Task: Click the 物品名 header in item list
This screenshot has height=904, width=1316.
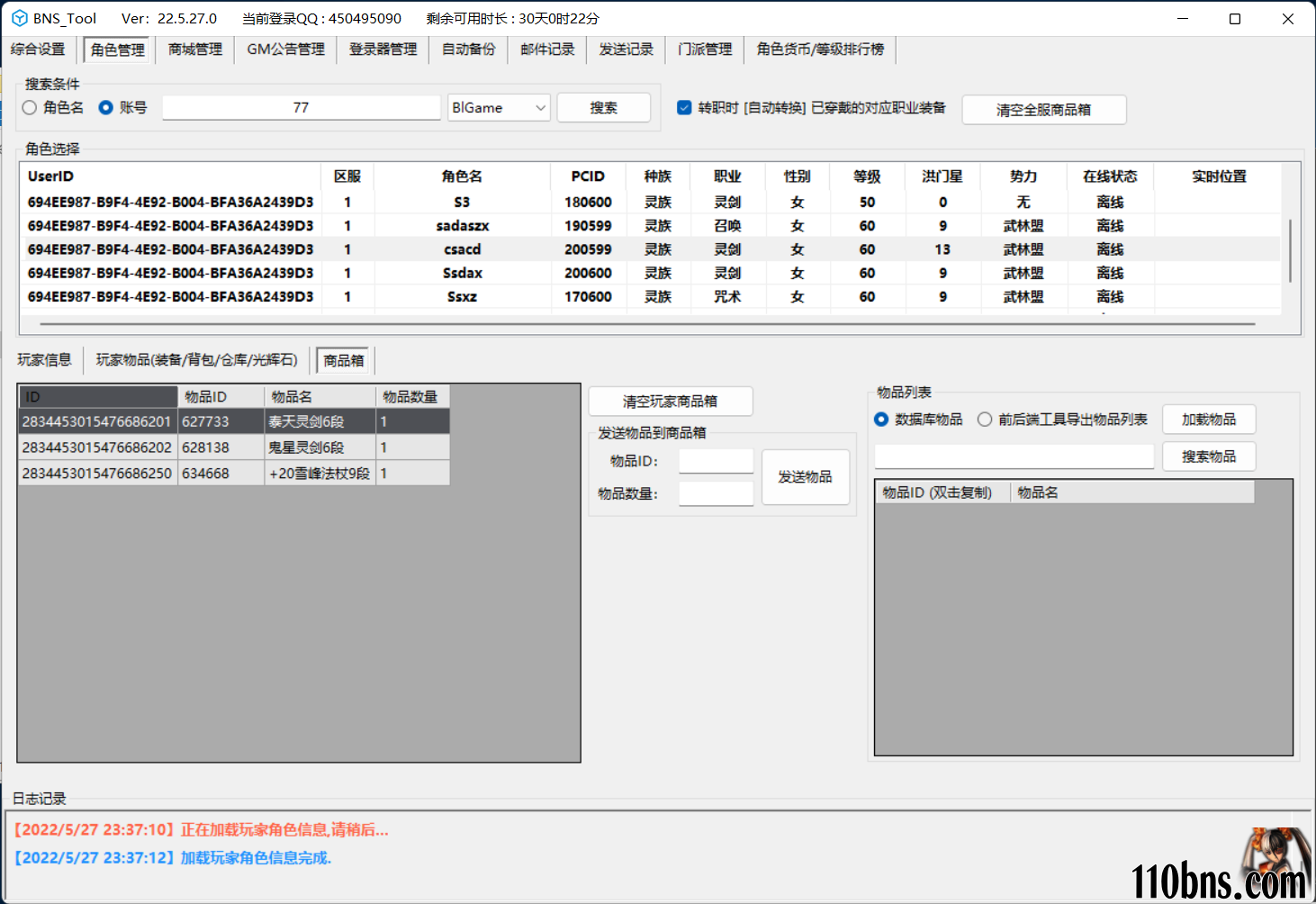Action: [x=1132, y=493]
